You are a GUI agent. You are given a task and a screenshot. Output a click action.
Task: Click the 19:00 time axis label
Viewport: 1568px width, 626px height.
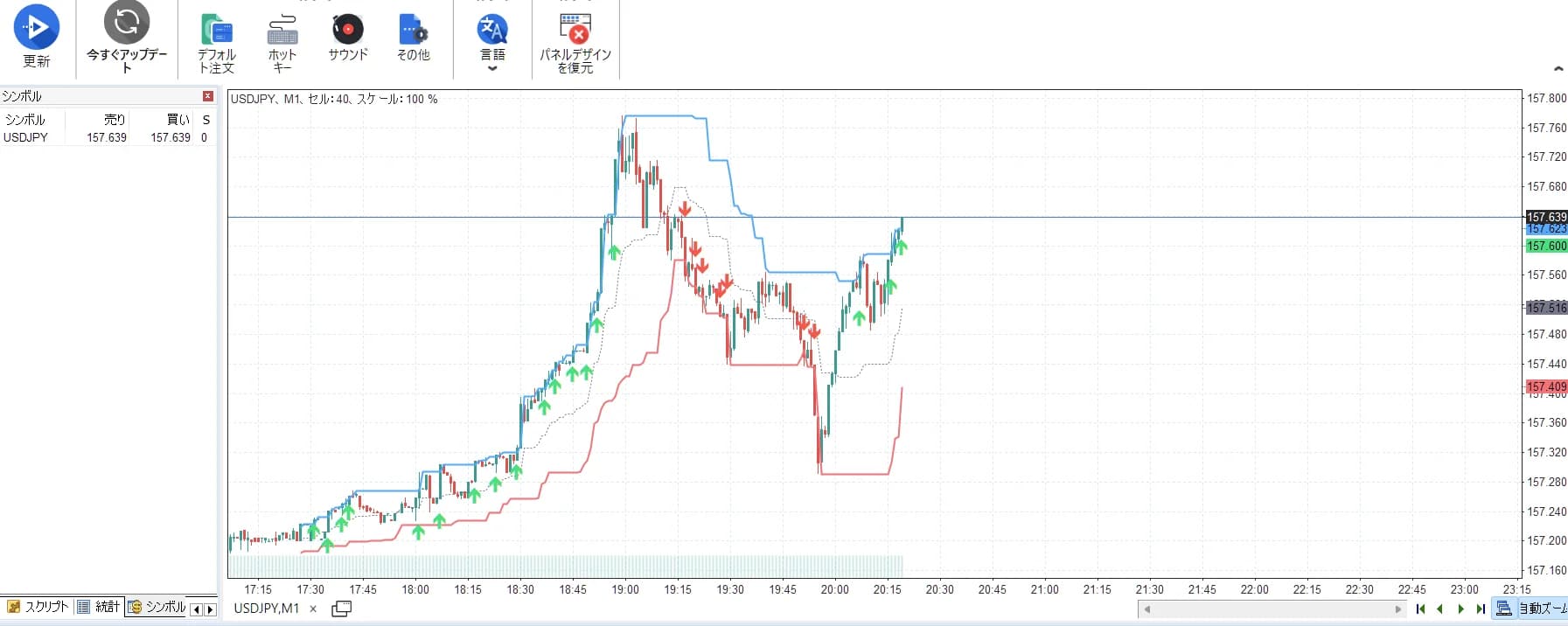click(625, 590)
